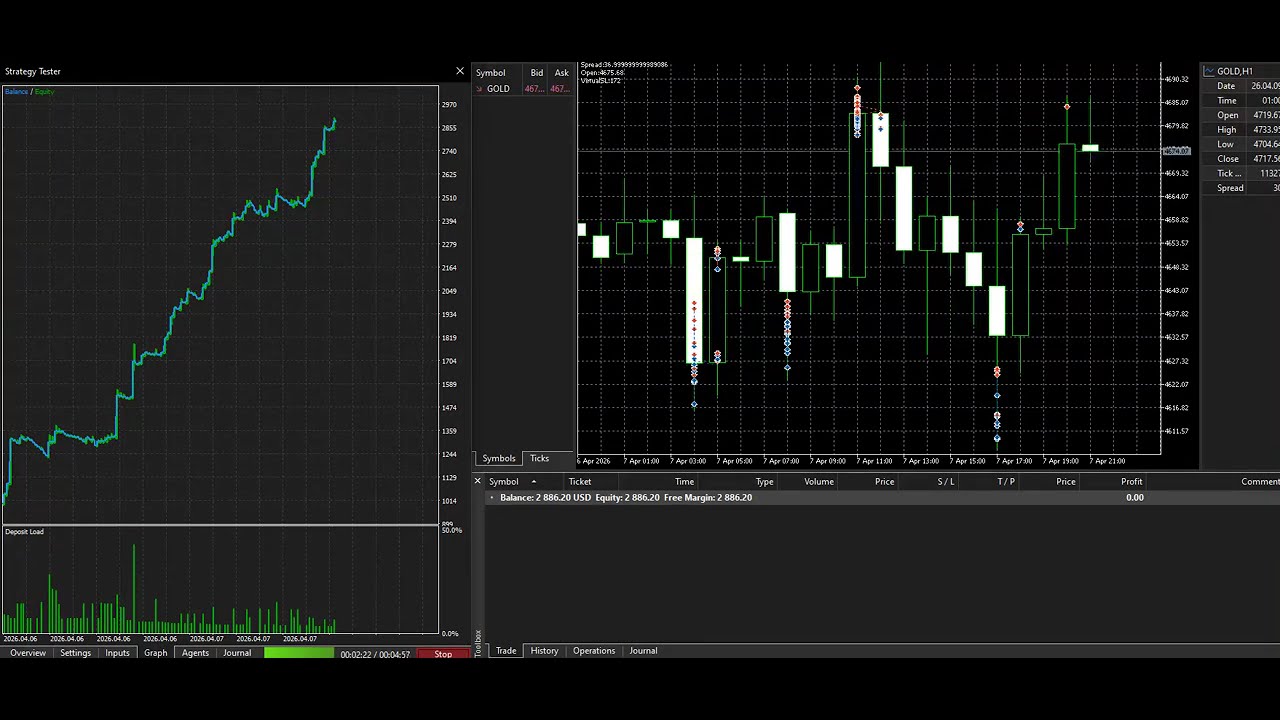Click the Open price row in Data Window
This screenshot has height=720, width=1280.
point(1240,115)
